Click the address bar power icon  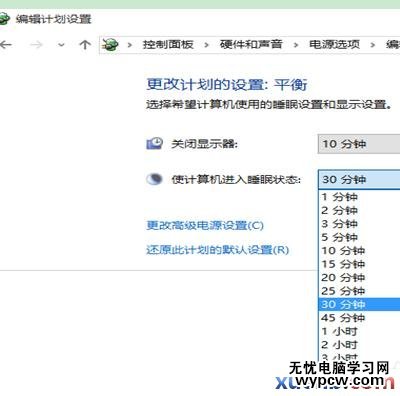110,44
